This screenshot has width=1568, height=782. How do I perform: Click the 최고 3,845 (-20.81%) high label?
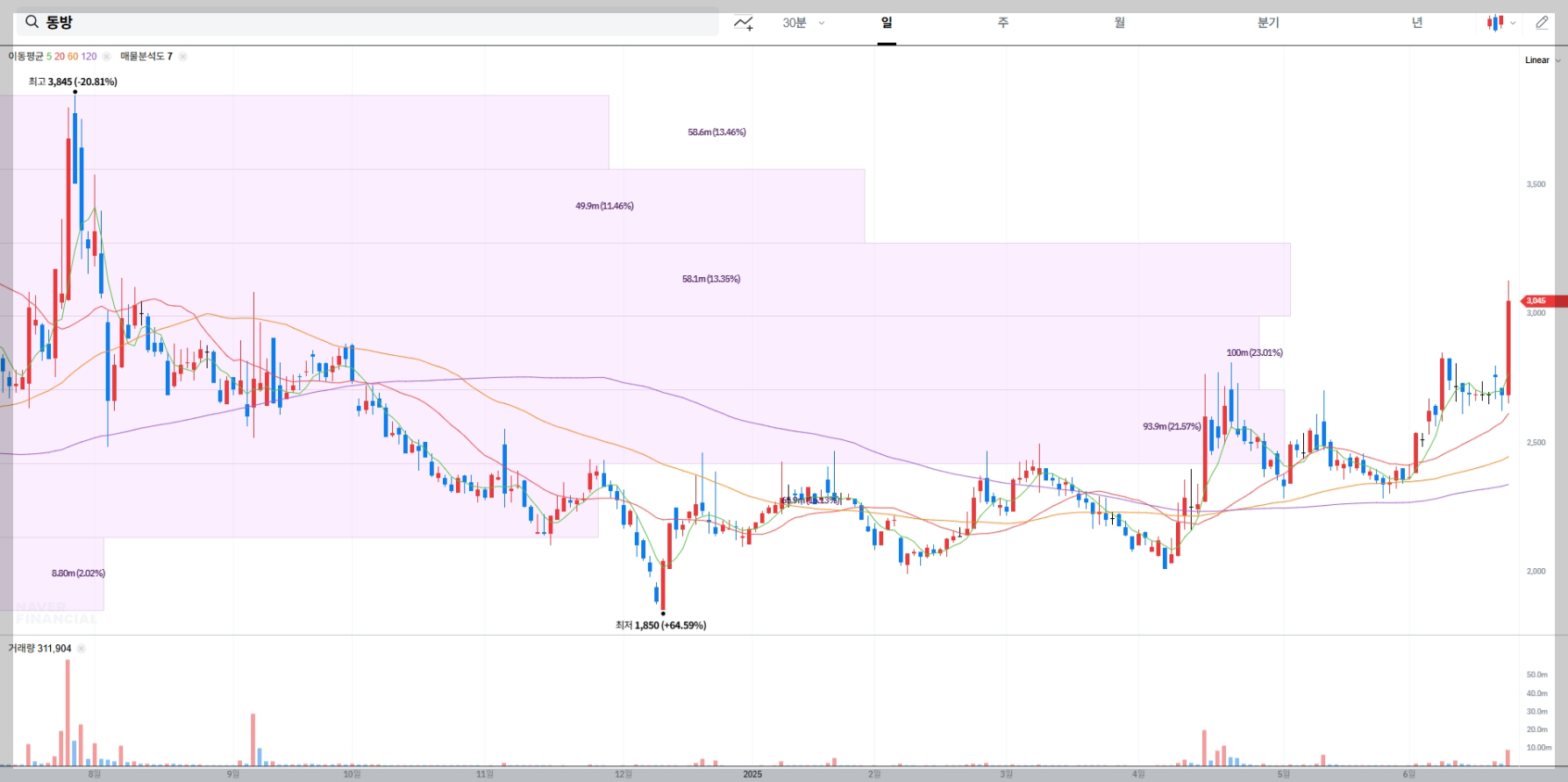[x=73, y=82]
